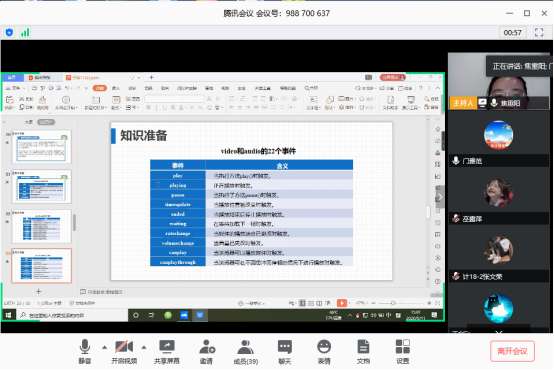Select the 事件 table header cell
Screen dimensions: 554x370
tap(178, 165)
